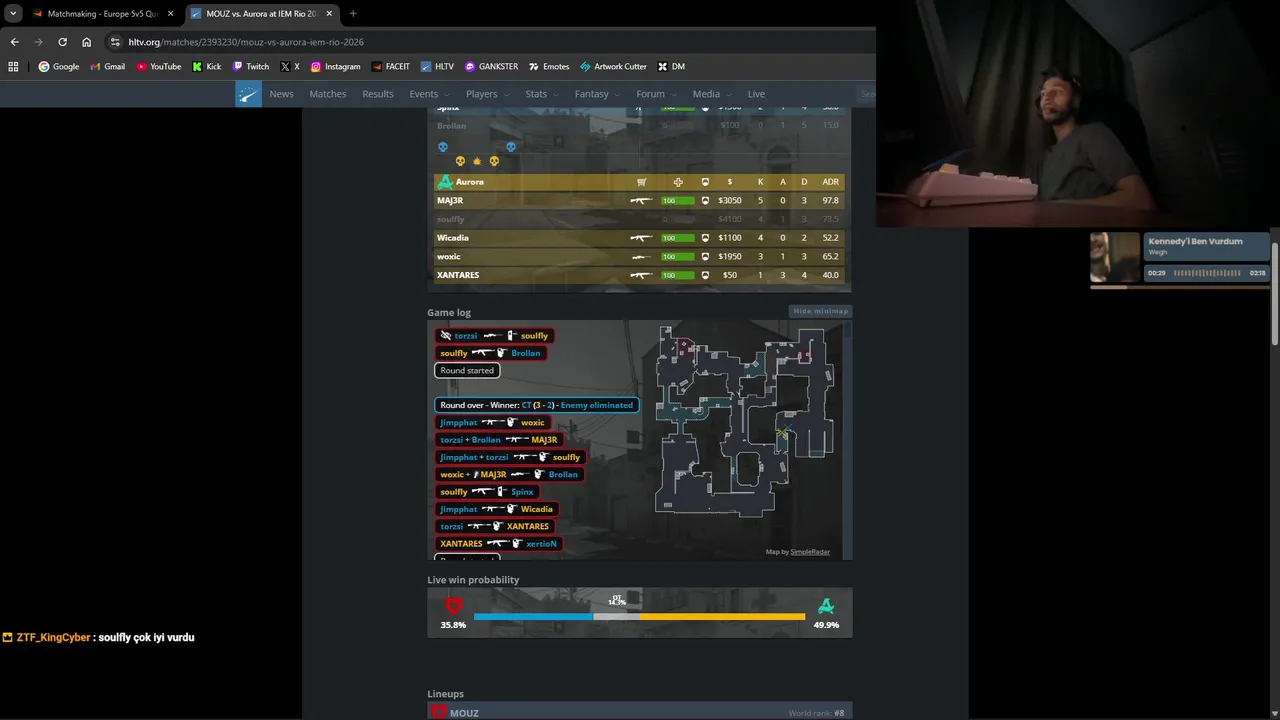Image resolution: width=1280 pixels, height=720 pixels.
Task: Click the '$3050' money value for MAJ3R
Action: tap(730, 201)
